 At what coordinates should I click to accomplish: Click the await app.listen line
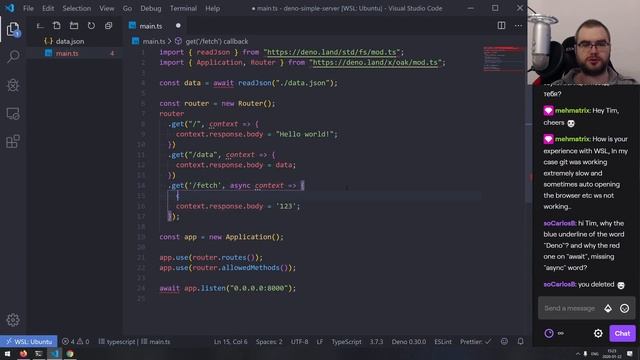228,288
